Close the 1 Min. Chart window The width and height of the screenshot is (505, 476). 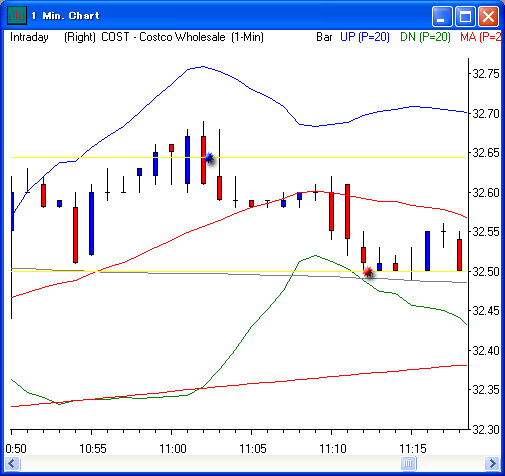(488, 16)
